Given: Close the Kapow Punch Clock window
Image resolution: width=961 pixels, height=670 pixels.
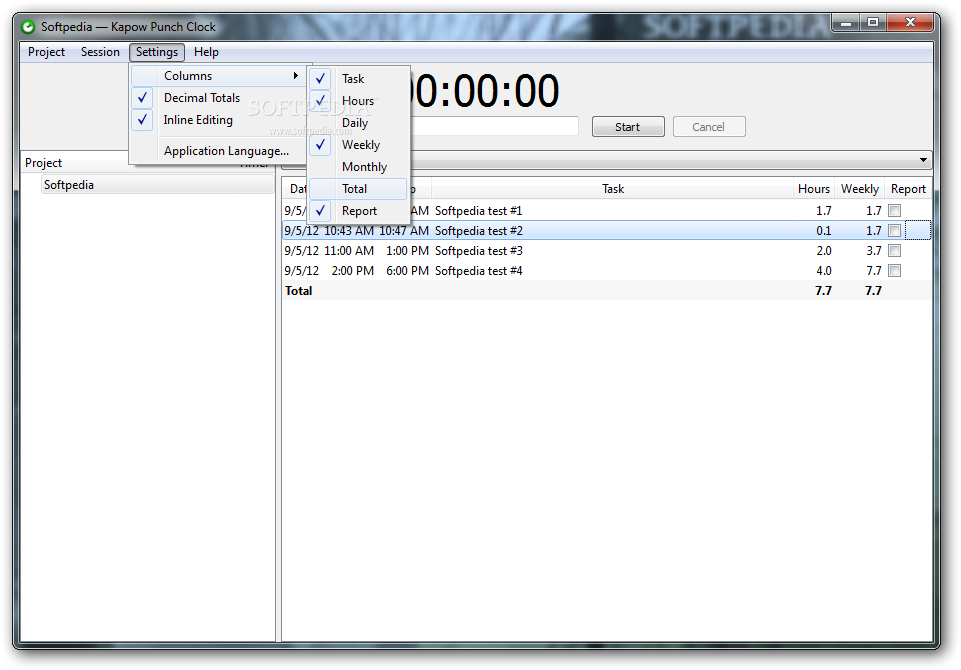Looking at the screenshot, I should tap(910, 23).
